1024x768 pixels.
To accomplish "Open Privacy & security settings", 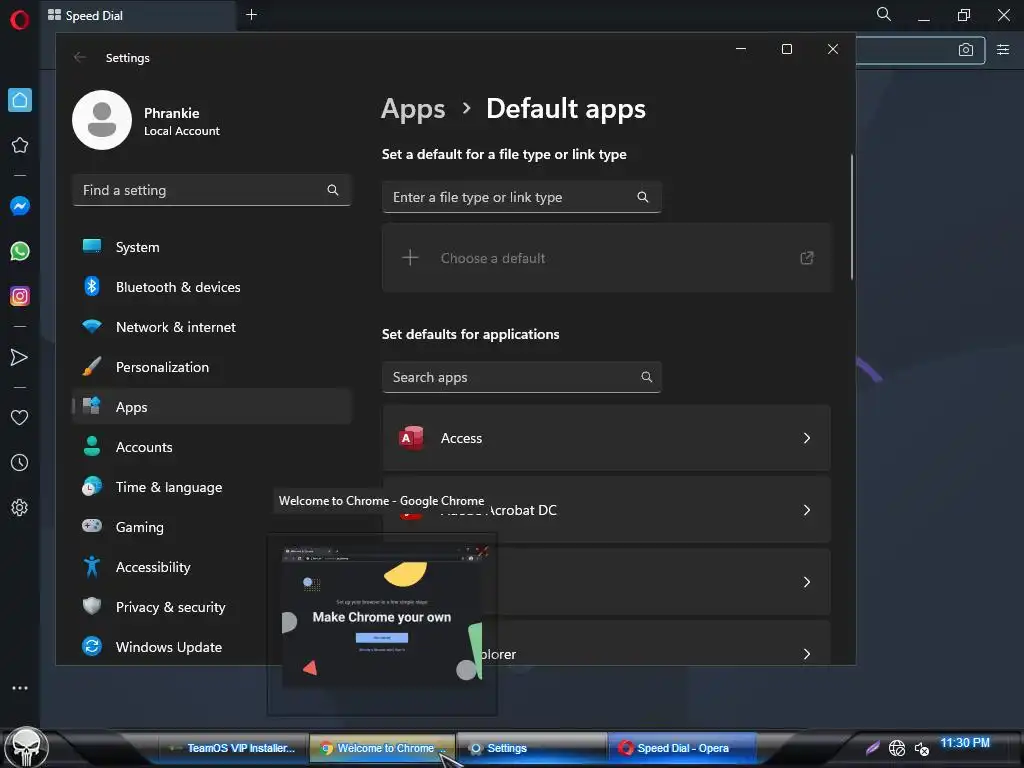I will pyautogui.click(x=170, y=607).
